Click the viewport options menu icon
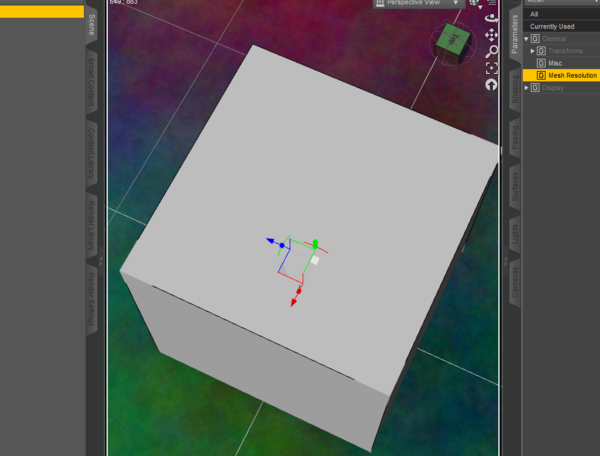This screenshot has height=456, width=600. pyautogui.click(x=492, y=3)
